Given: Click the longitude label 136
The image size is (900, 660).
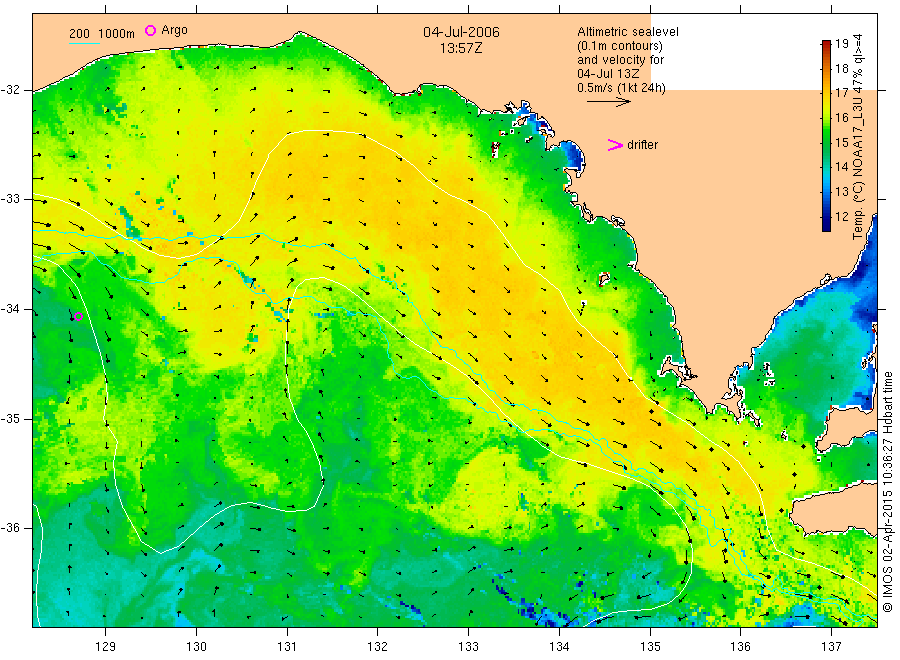Looking at the screenshot, I should [740, 647].
